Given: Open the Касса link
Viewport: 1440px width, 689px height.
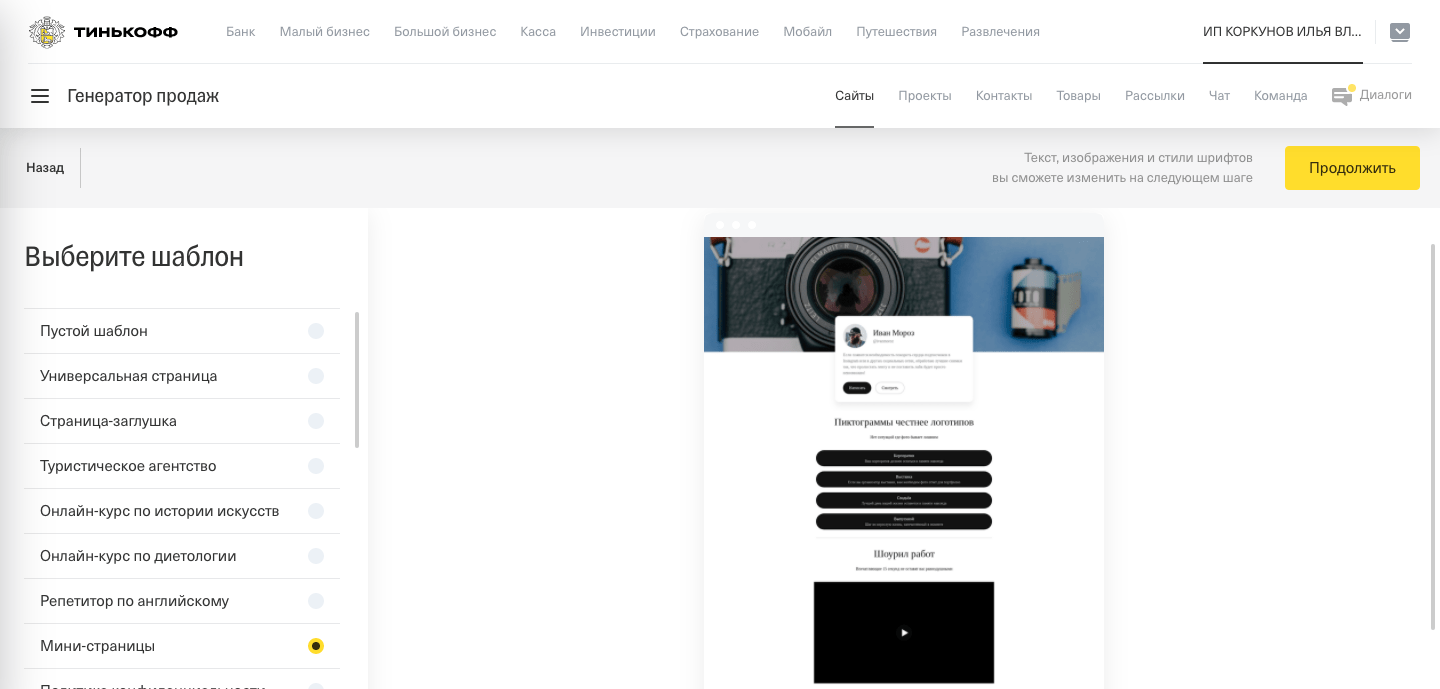Looking at the screenshot, I should point(538,32).
